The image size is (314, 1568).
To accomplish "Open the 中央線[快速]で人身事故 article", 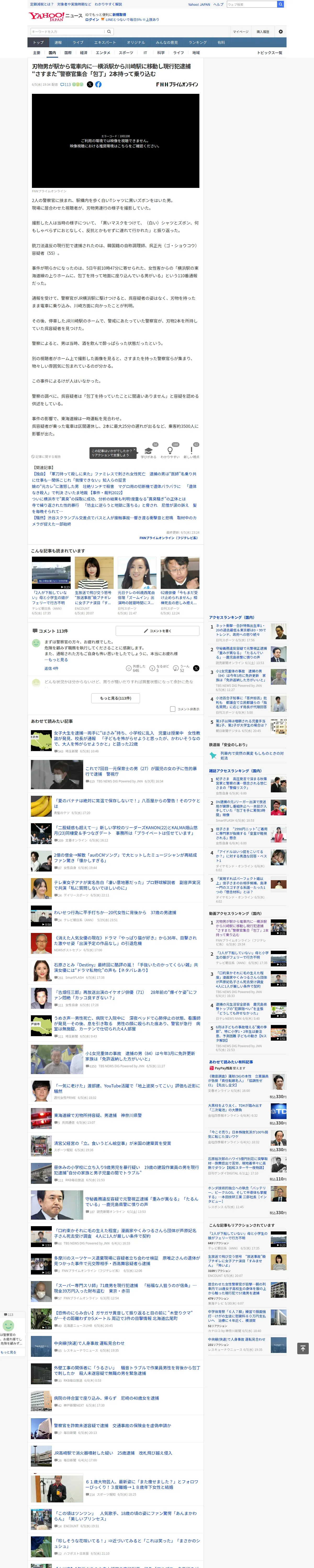I will (x=89, y=1343).
